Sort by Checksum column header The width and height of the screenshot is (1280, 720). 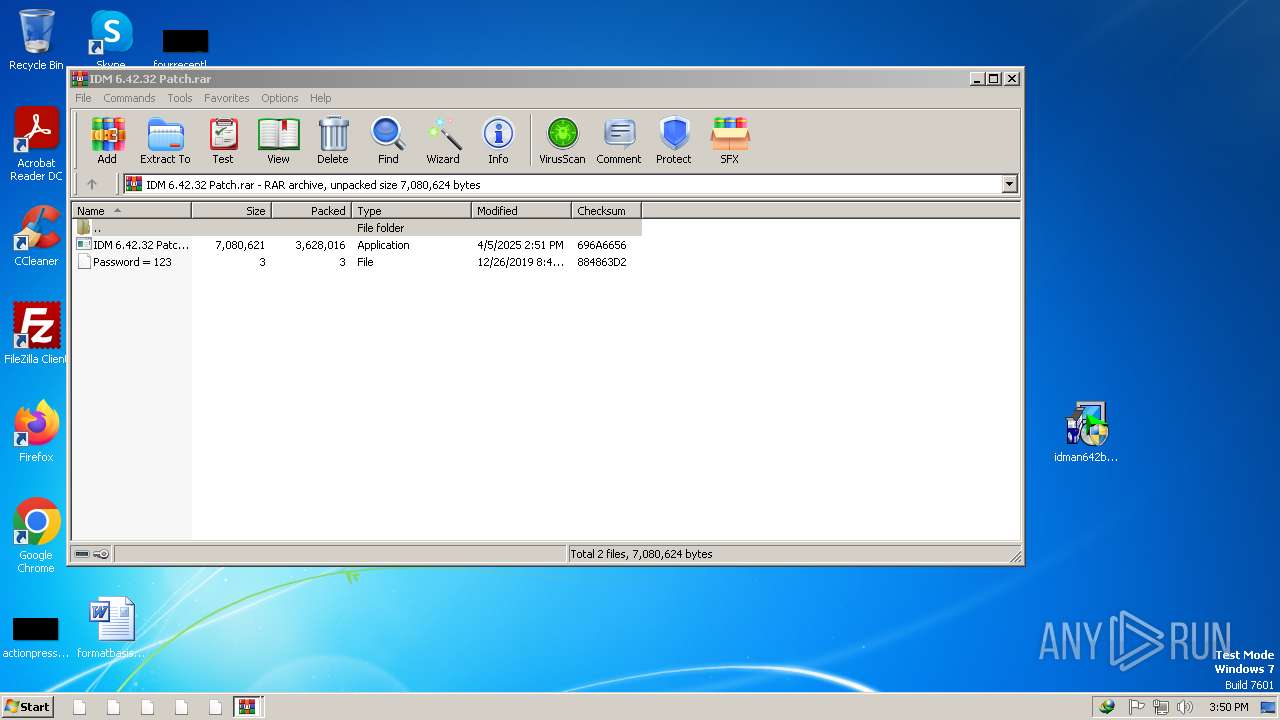(x=606, y=211)
